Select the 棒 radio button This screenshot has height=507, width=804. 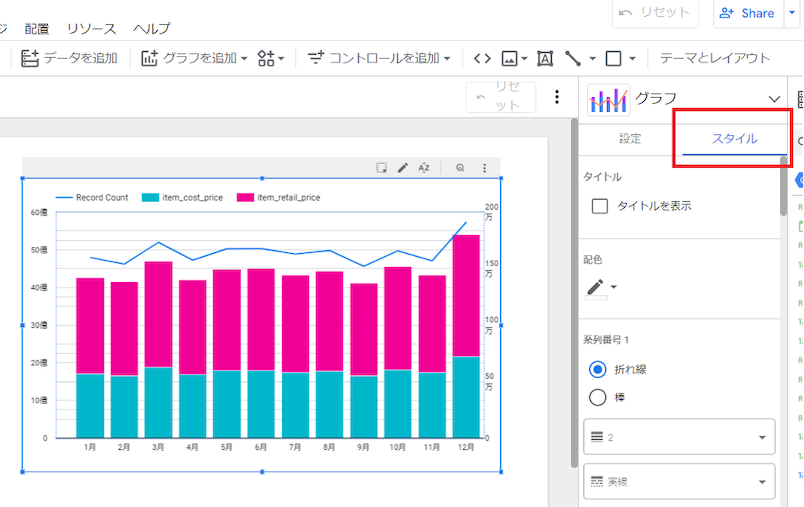click(x=597, y=397)
